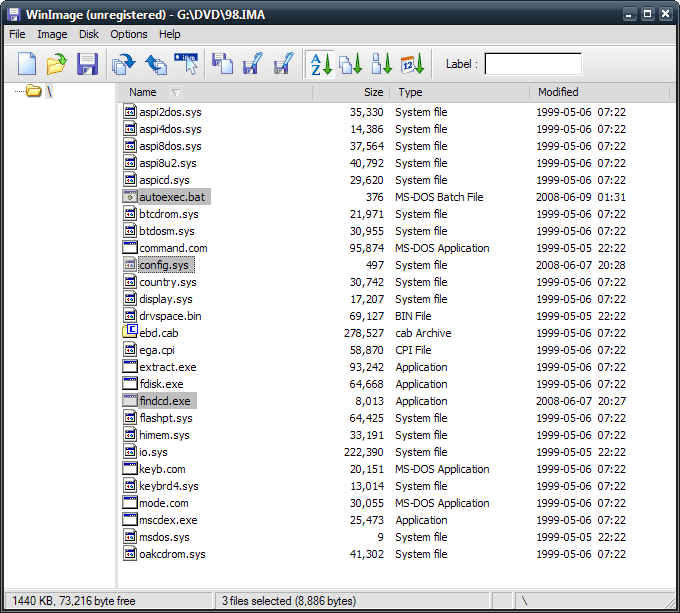Click the New image toolbar icon
Screen dimensions: 680x613
(x=27, y=64)
